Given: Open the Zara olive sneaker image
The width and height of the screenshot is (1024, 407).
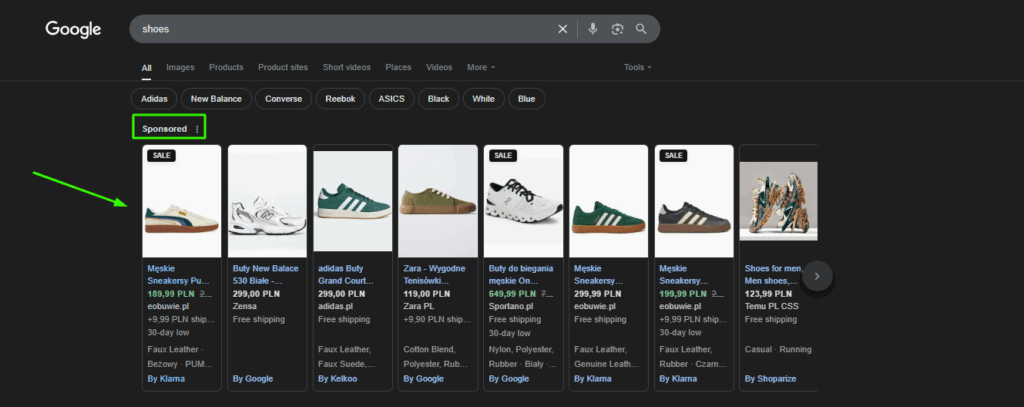Looking at the screenshot, I should coord(438,201).
